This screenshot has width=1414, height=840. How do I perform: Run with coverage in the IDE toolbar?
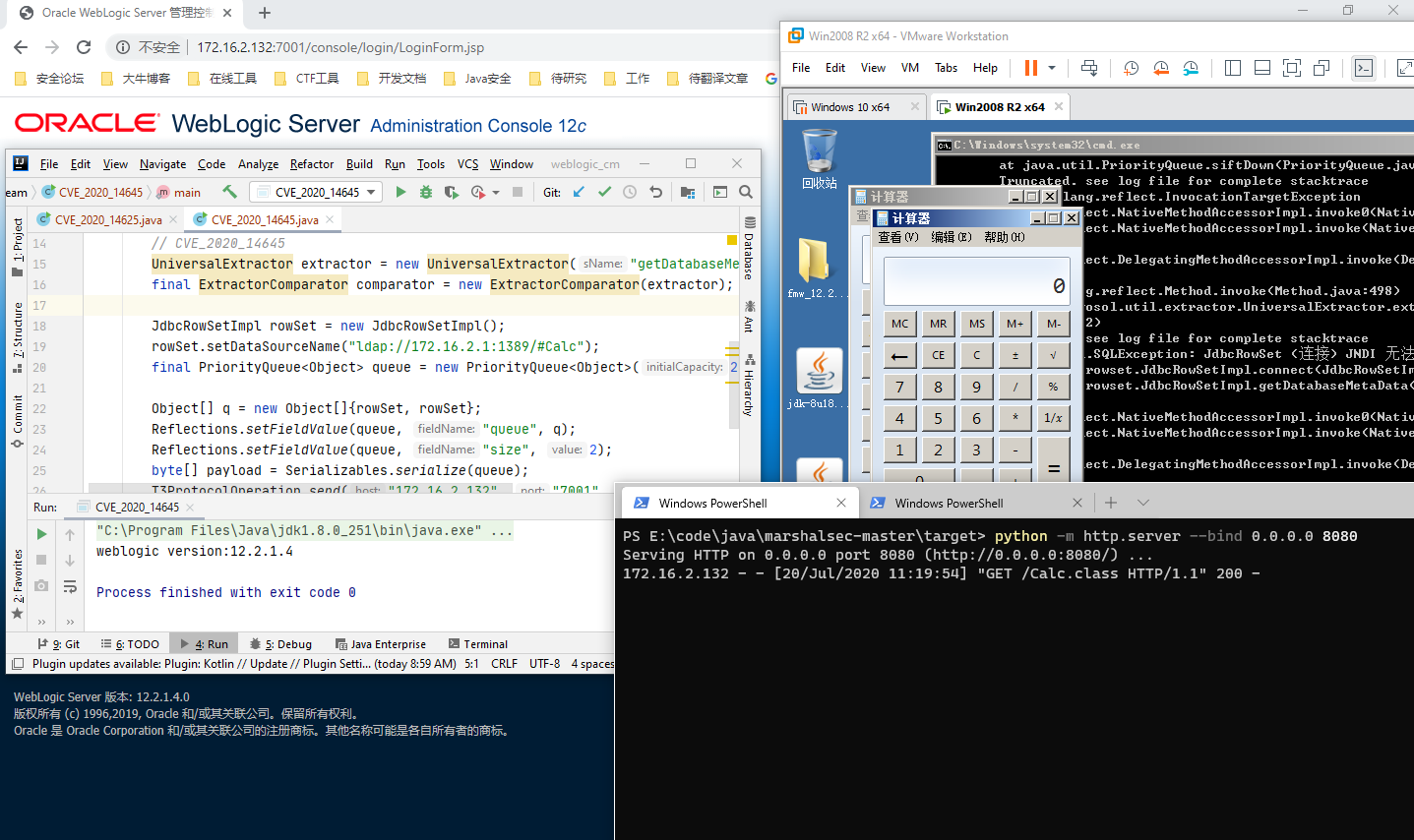click(451, 192)
